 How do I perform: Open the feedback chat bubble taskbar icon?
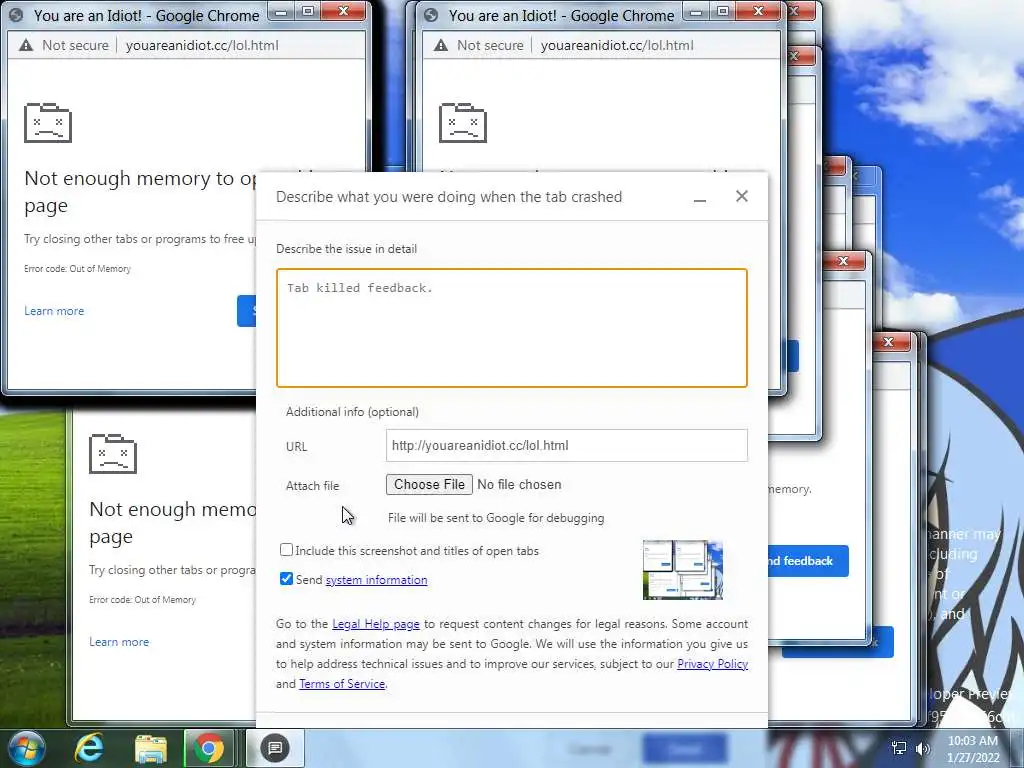tap(275, 748)
